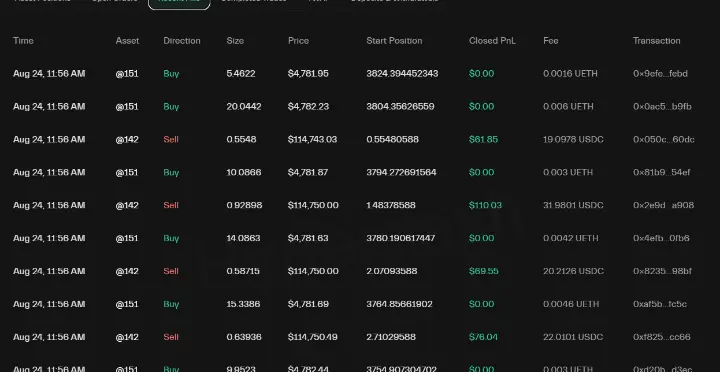
Task: Select start position 1.48378588
Action: click(x=391, y=205)
